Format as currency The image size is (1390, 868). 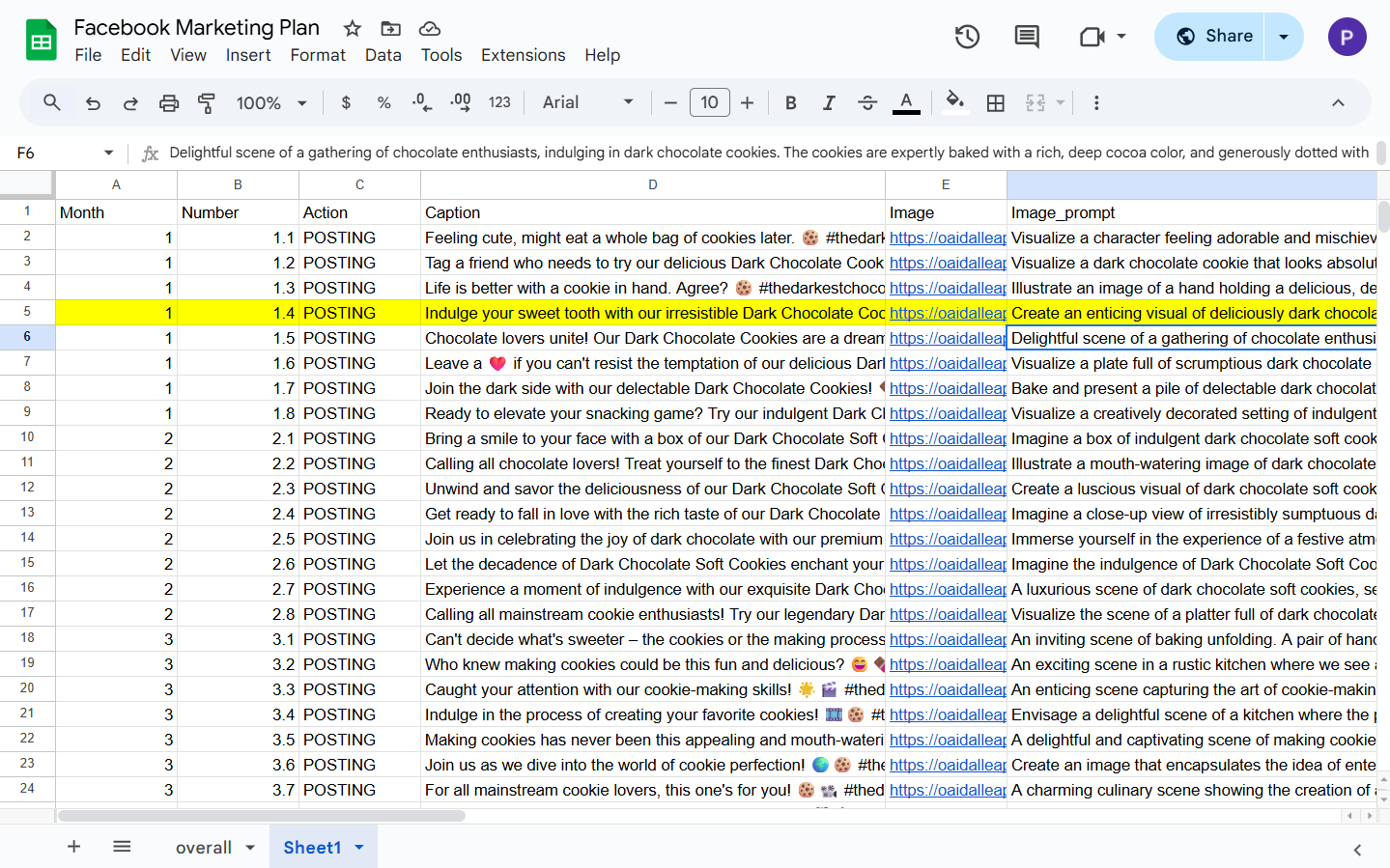click(x=346, y=102)
